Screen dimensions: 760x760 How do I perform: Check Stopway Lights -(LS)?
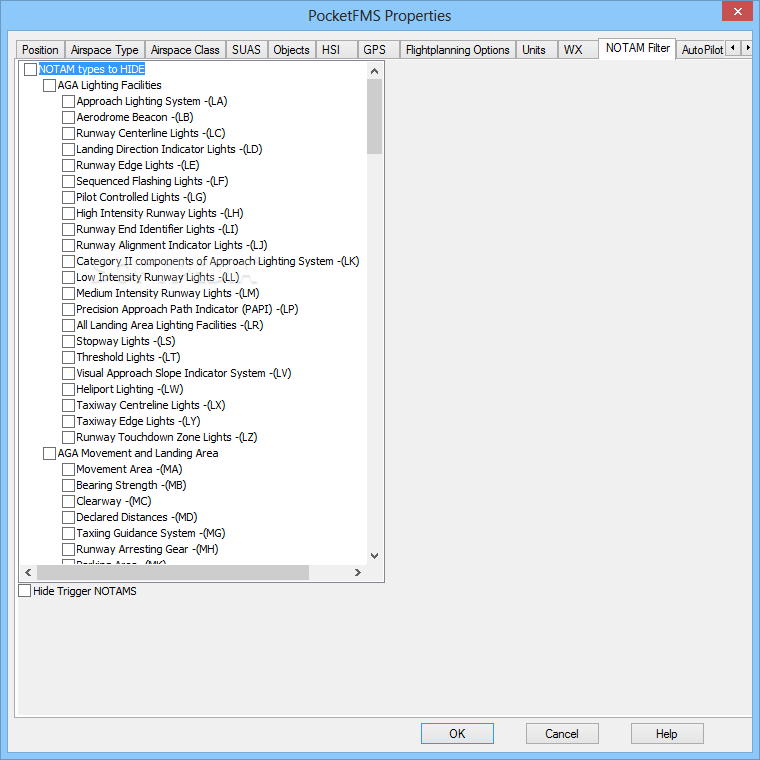tap(68, 341)
